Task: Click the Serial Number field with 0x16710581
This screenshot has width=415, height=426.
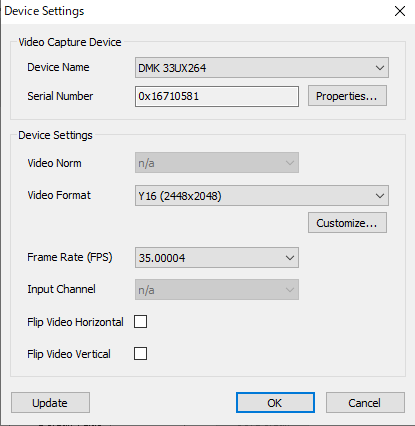Action: [x=217, y=96]
